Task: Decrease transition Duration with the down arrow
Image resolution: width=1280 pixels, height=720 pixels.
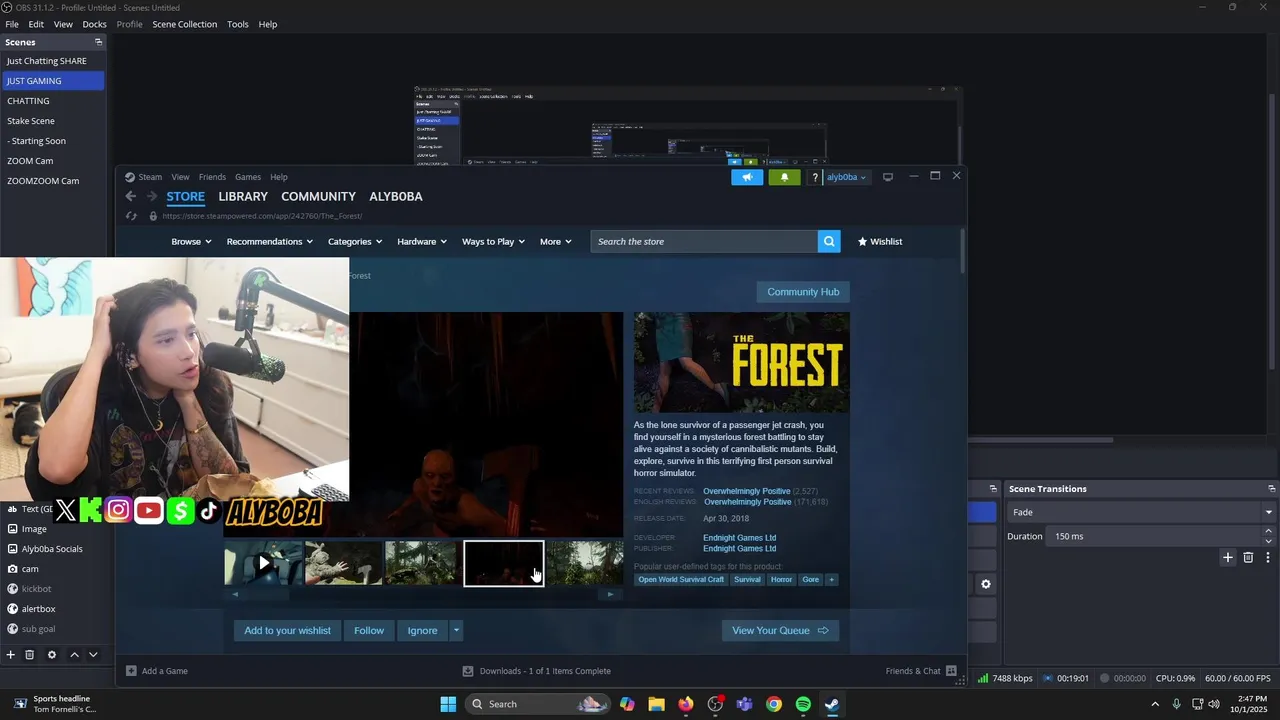Action: 1269,541
